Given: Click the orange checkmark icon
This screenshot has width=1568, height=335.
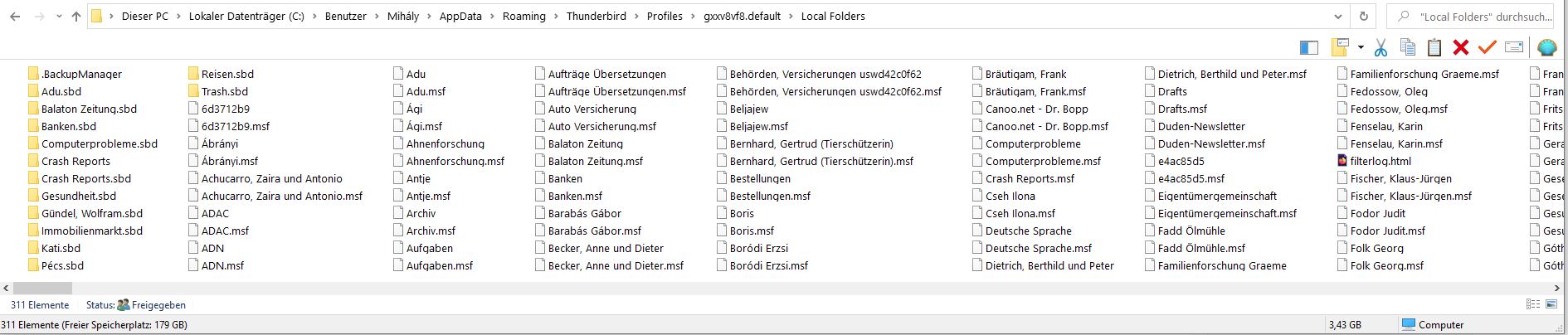Looking at the screenshot, I should click(1487, 48).
